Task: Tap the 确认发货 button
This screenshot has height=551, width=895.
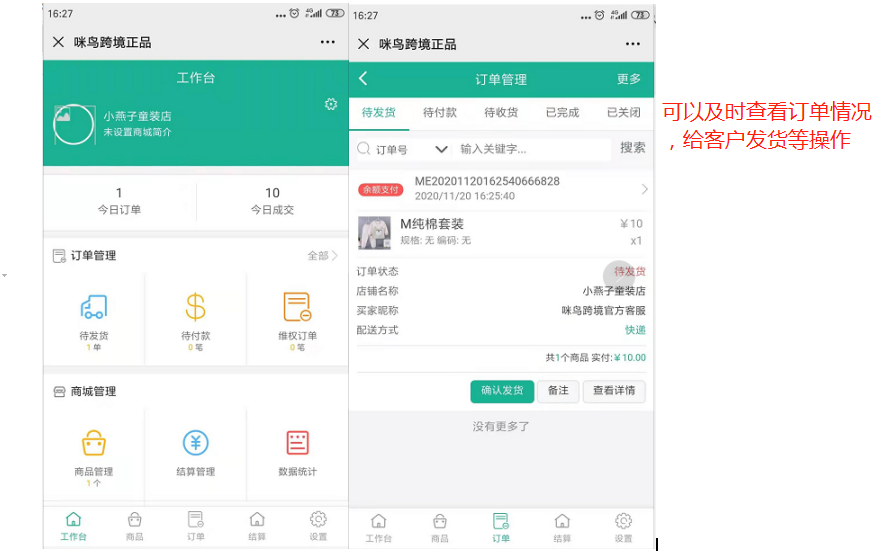Action: point(502,391)
